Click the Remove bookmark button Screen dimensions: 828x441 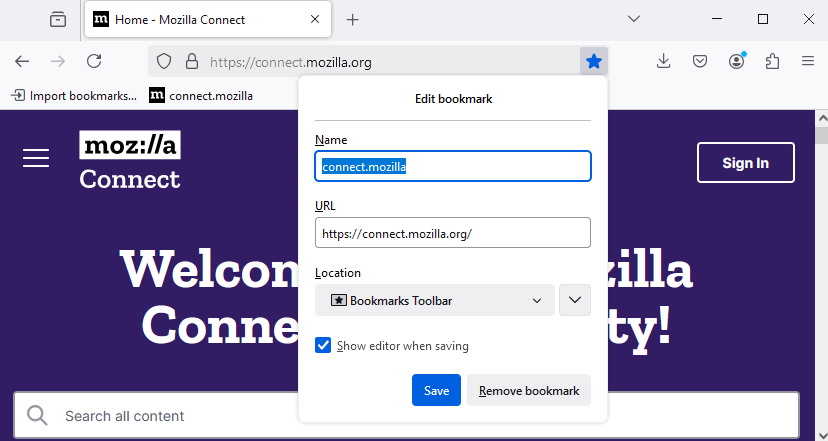(529, 390)
